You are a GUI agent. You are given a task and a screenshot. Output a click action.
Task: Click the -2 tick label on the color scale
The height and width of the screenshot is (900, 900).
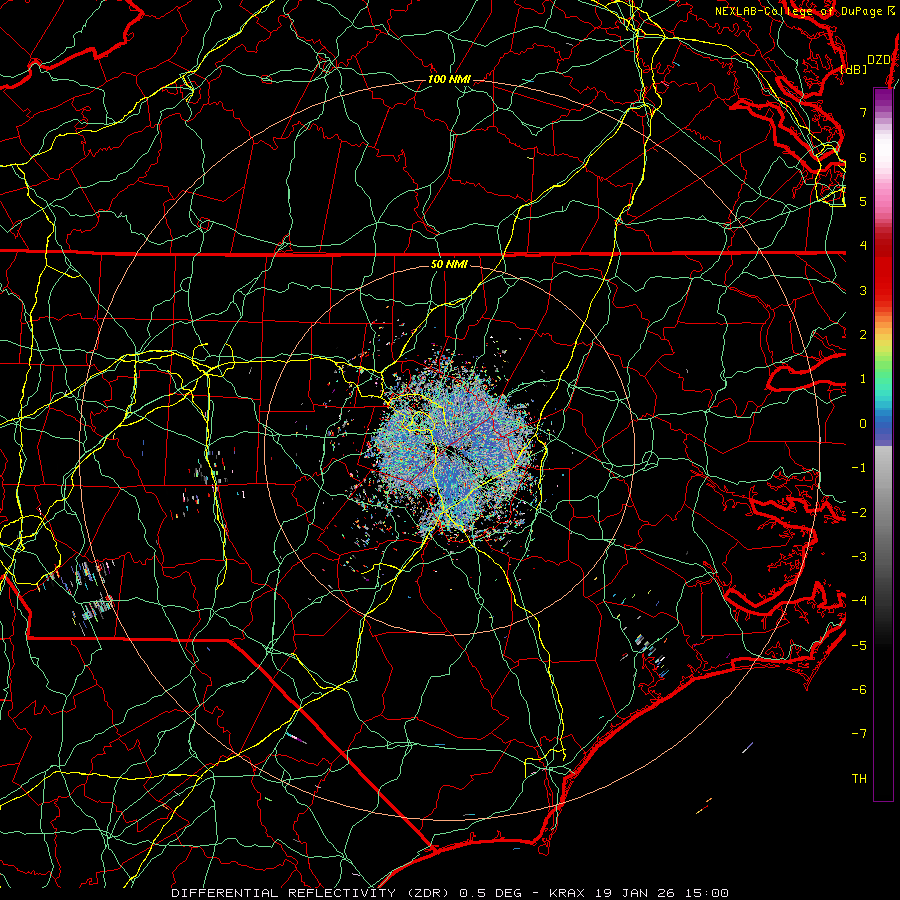coord(859,513)
